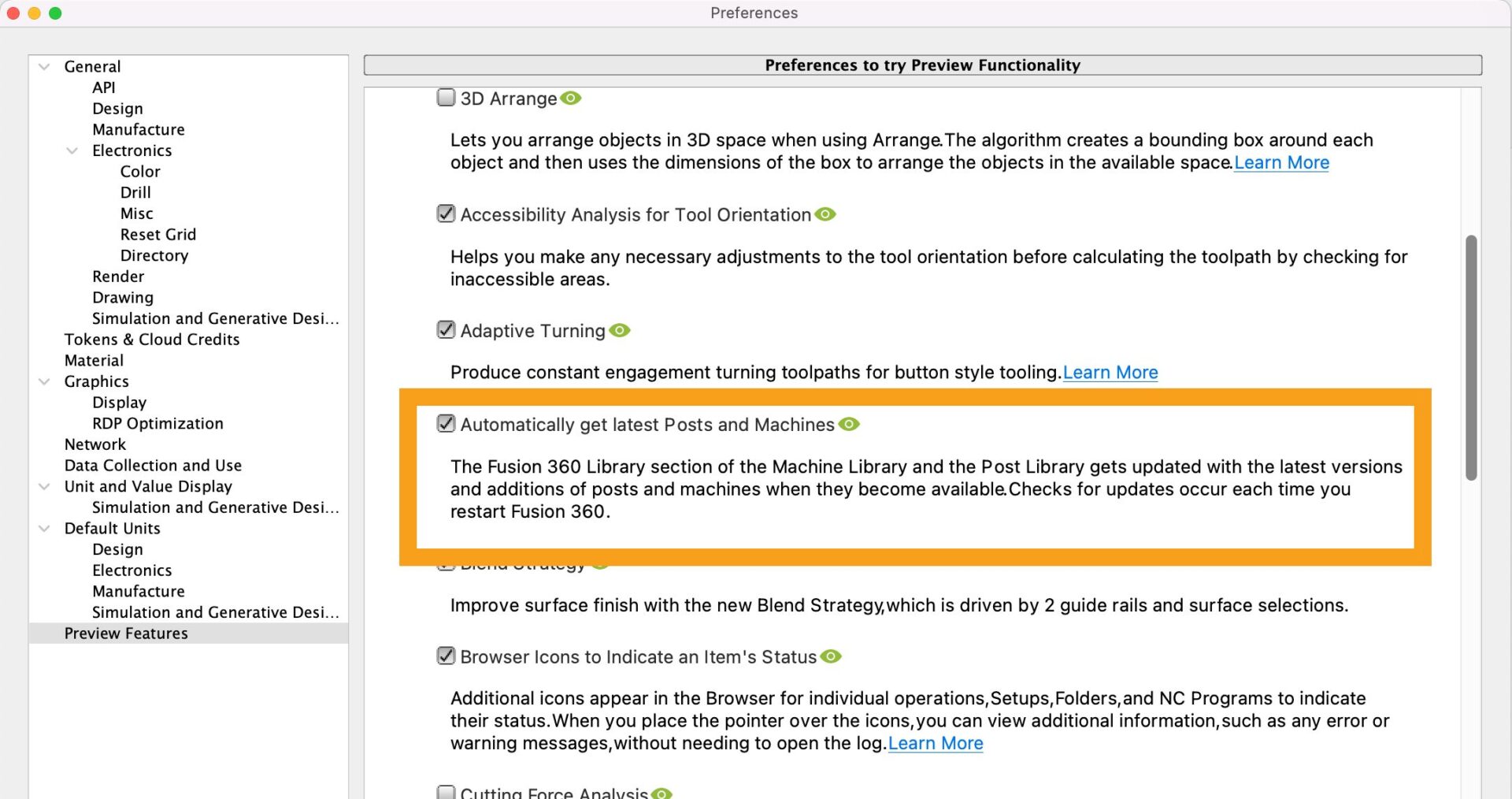Uncheck Accessibility Analysis for Tool Orientation
Screen dimensions: 1512x799
[446, 214]
